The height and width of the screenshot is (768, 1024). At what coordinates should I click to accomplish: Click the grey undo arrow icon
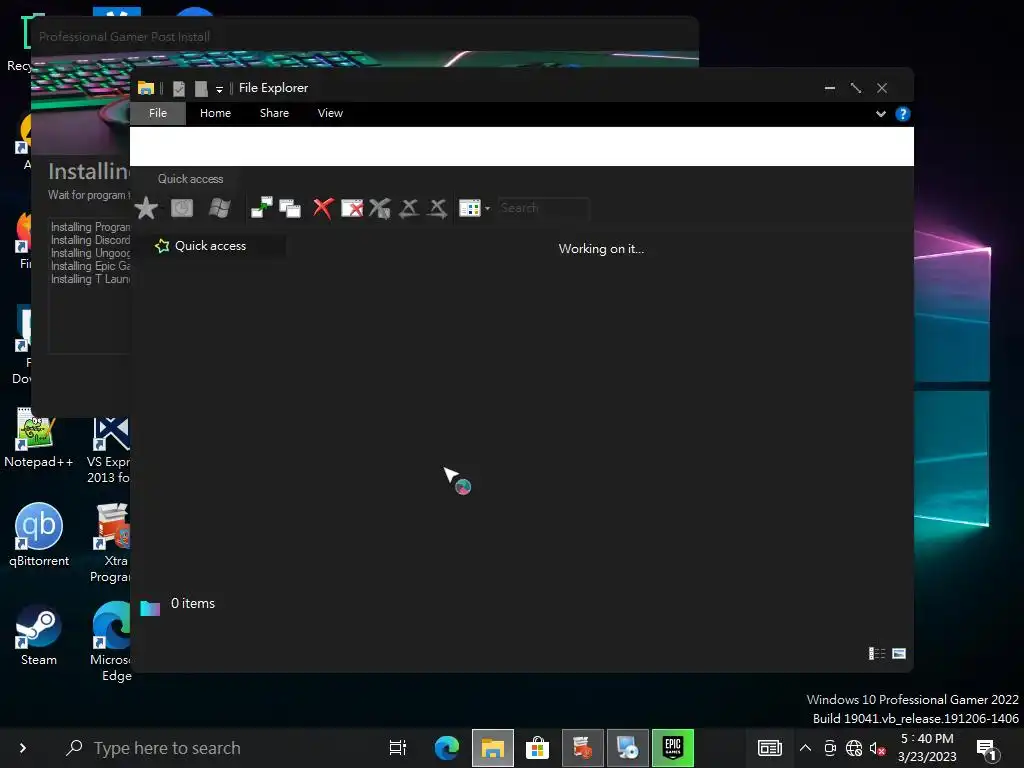[x=409, y=208]
